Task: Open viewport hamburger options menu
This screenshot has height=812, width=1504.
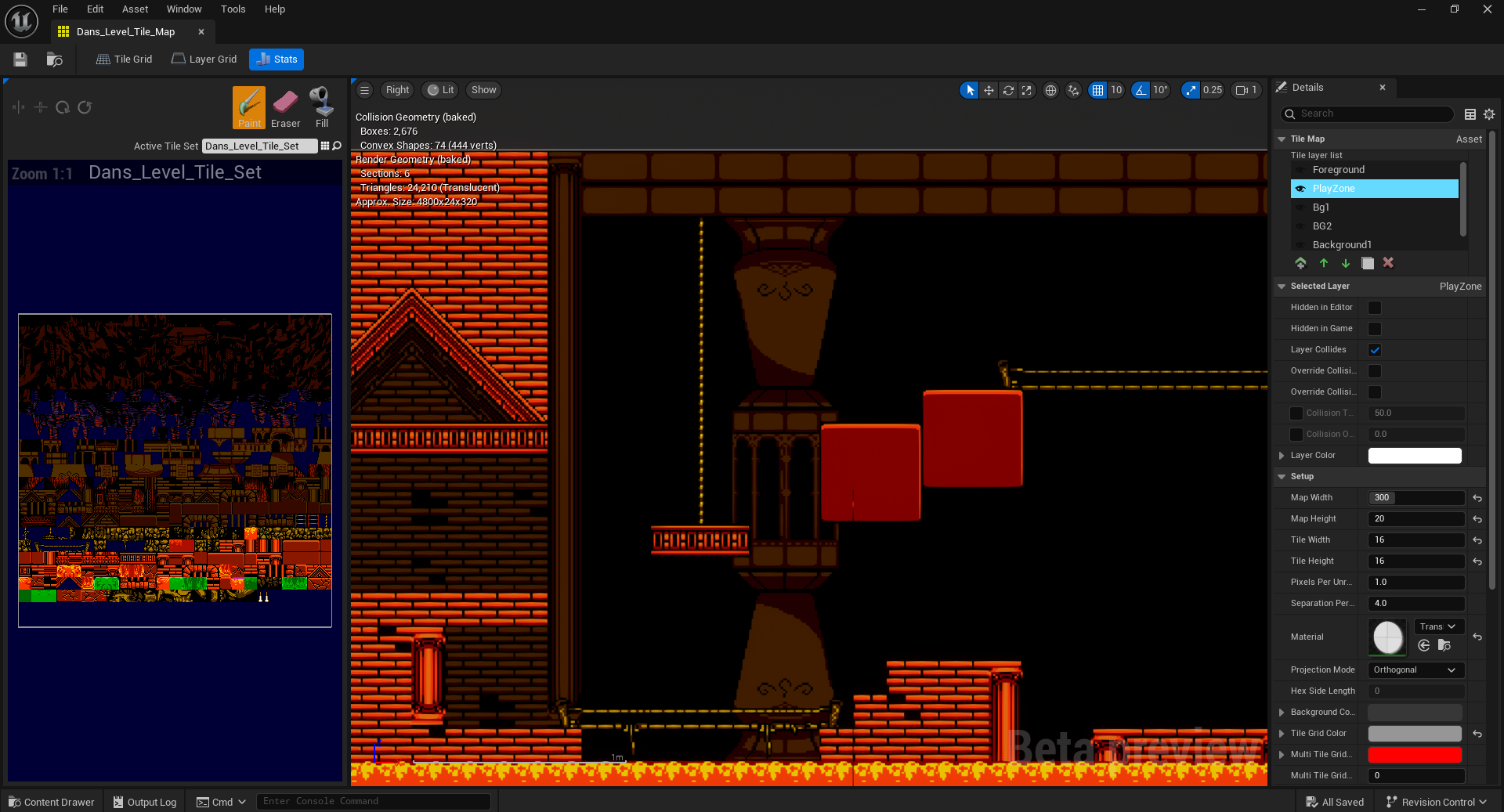Action: [364, 90]
